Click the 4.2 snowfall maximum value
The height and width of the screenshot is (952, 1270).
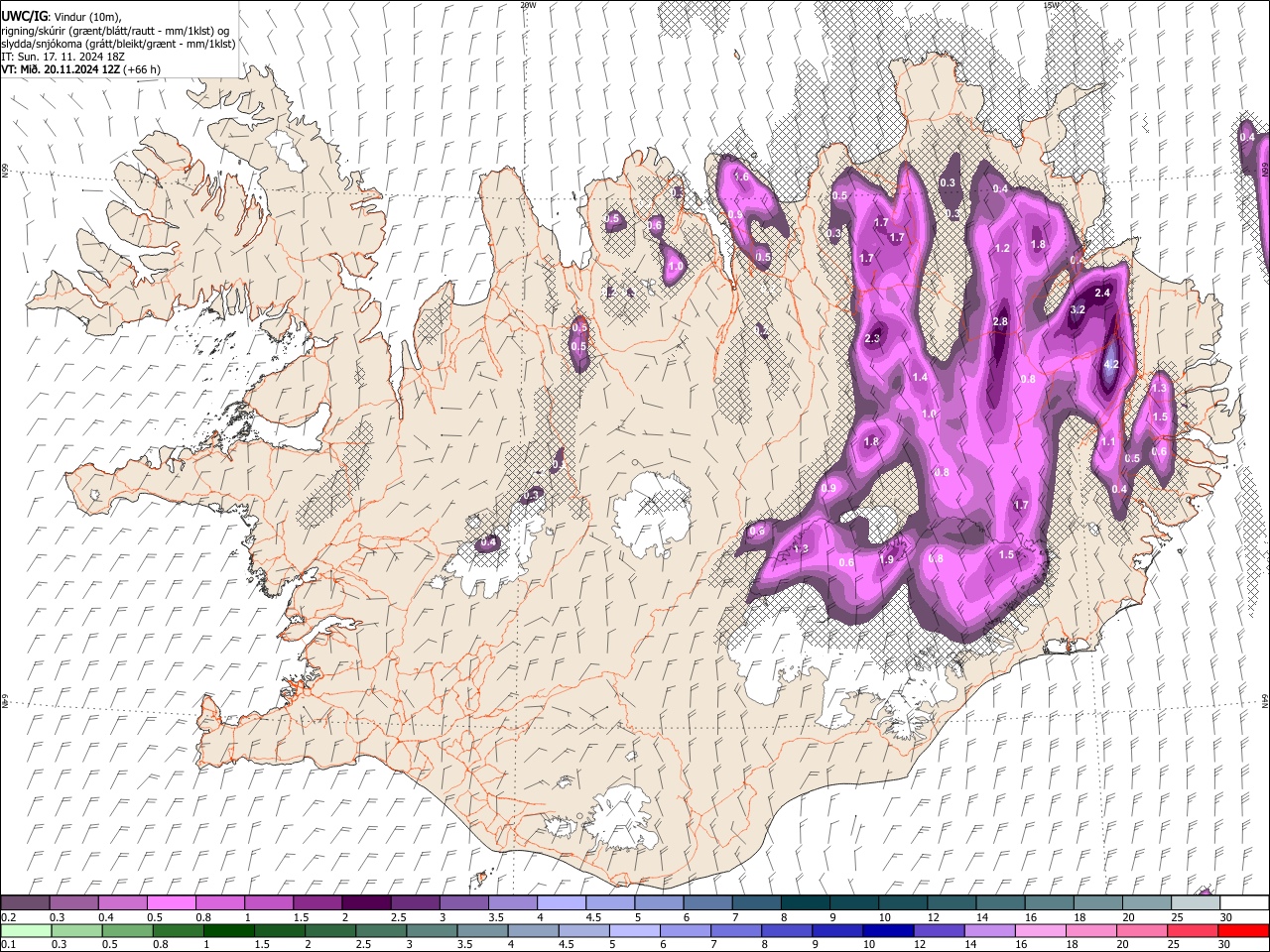click(1111, 365)
